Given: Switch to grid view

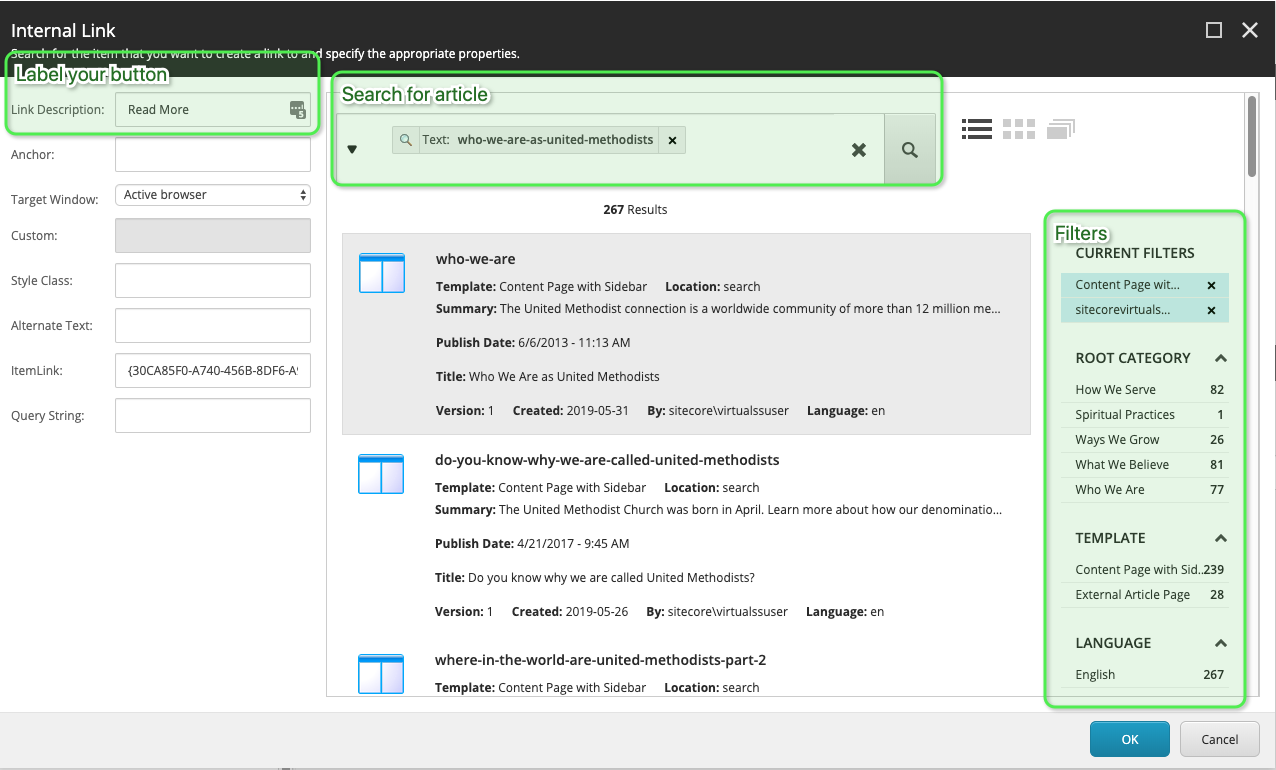Looking at the screenshot, I should [x=1019, y=128].
